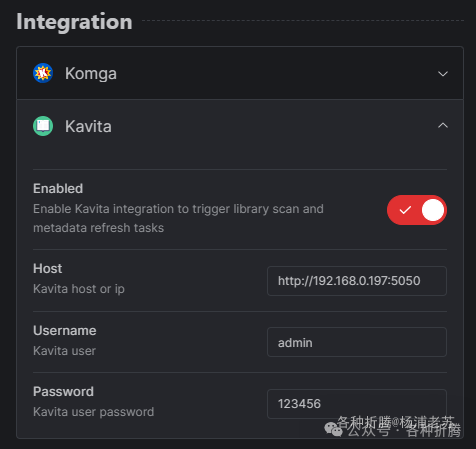The height and width of the screenshot is (449, 476).
Task: Select the Kavita accordion title text
Action: point(88,126)
